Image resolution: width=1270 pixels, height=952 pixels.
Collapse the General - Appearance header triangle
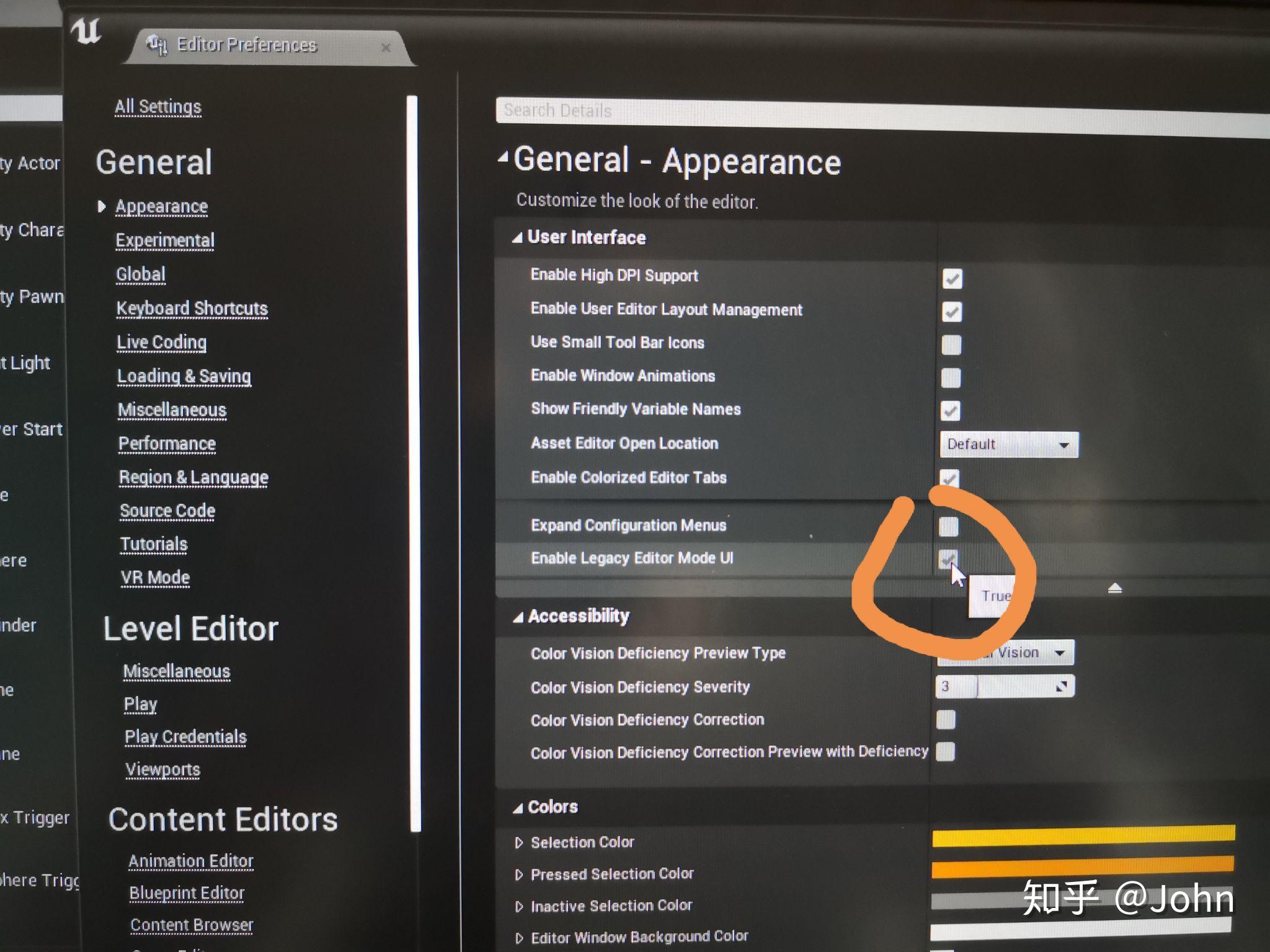pyautogui.click(x=503, y=157)
